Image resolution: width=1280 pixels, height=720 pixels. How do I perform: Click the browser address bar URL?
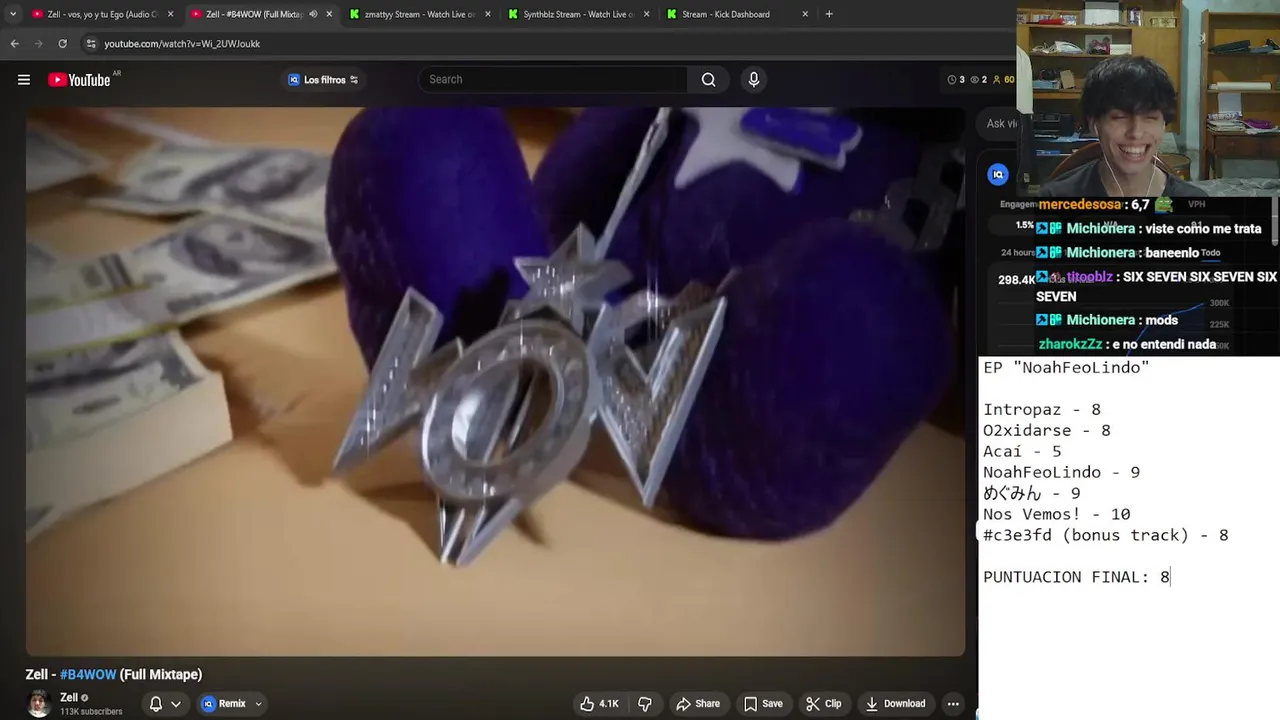point(182,44)
